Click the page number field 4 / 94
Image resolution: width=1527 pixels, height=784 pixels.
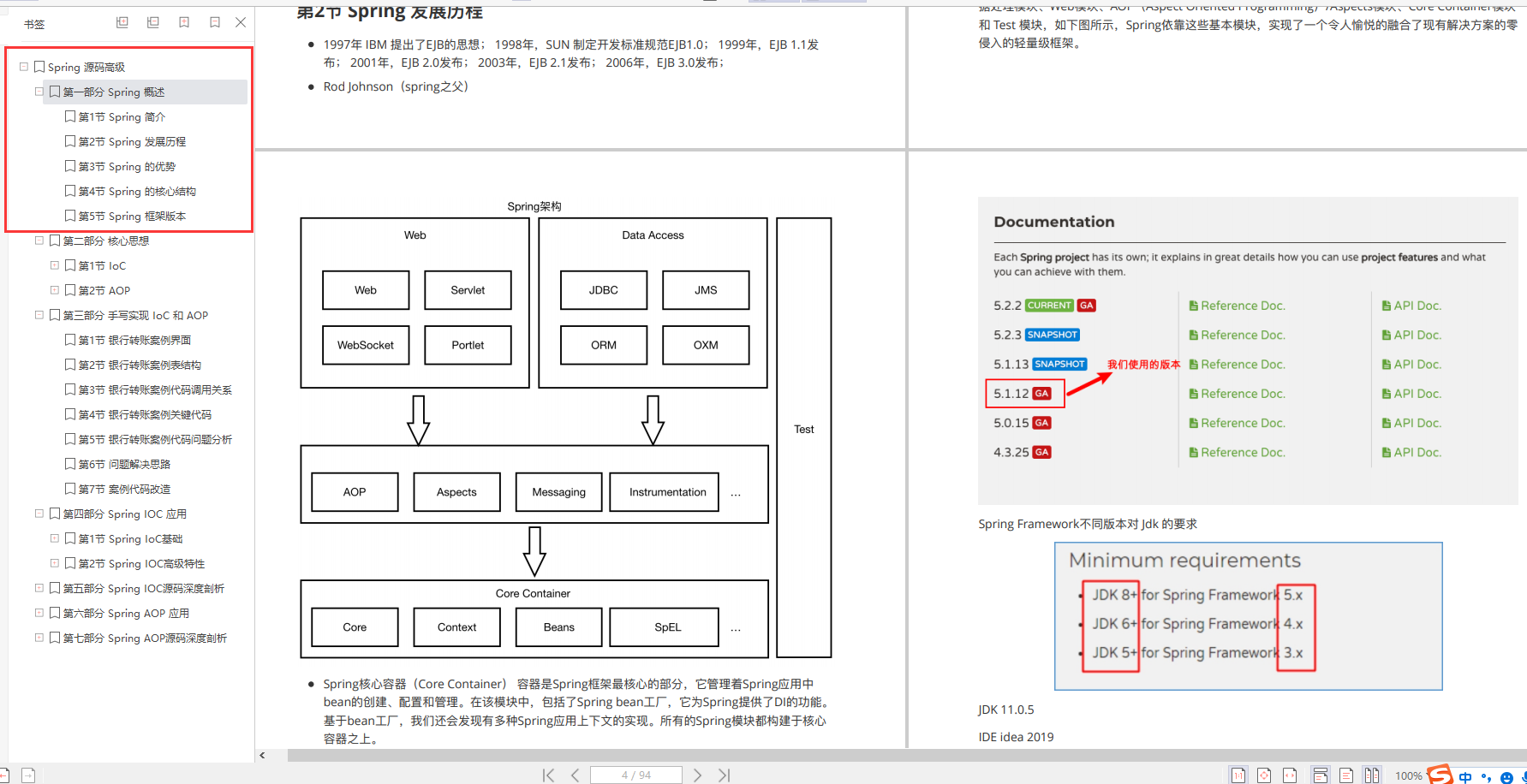click(636, 775)
